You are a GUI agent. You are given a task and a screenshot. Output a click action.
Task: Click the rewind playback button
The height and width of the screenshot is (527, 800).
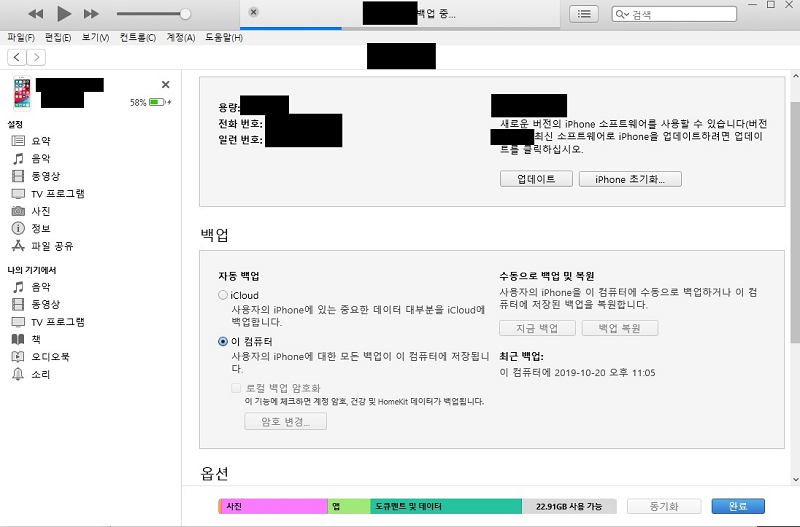(x=35, y=14)
